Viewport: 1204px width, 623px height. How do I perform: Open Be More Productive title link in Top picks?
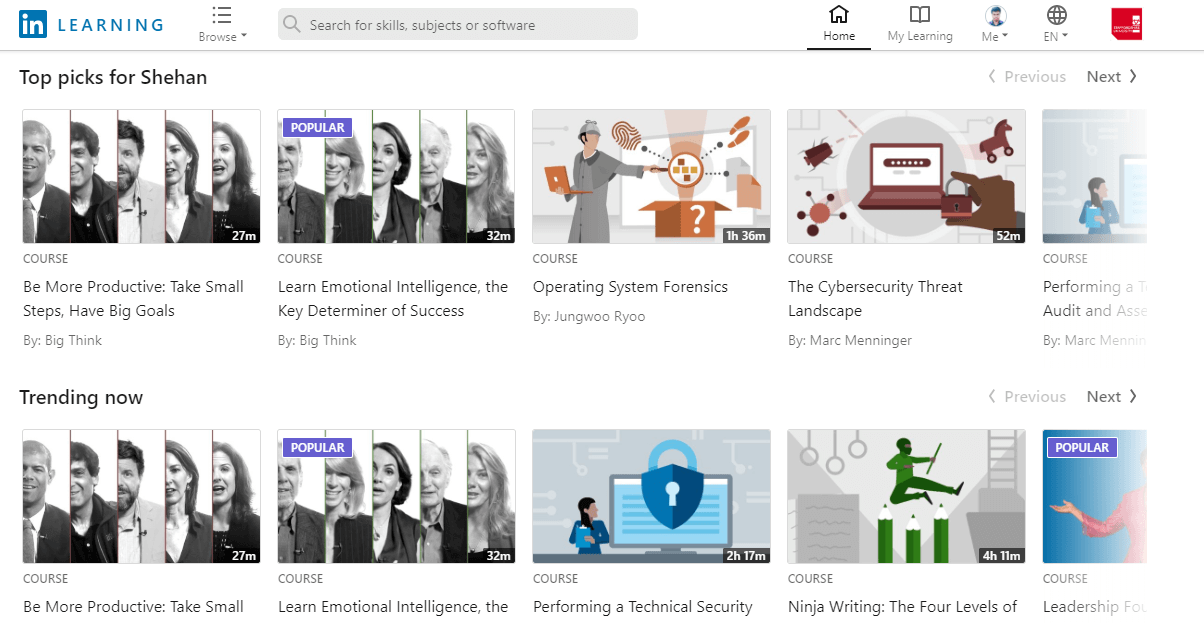pyautogui.click(x=134, y=299)
